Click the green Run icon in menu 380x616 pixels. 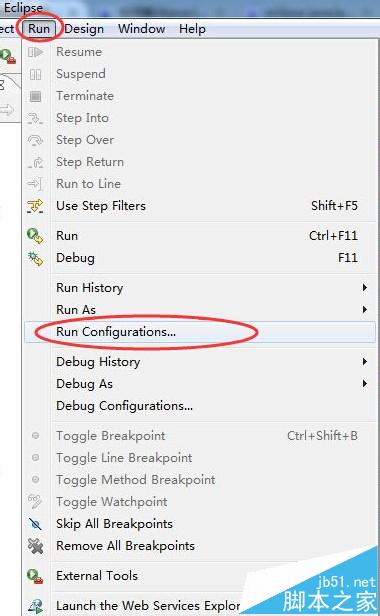pyautogui.click(x=35, y=236)
